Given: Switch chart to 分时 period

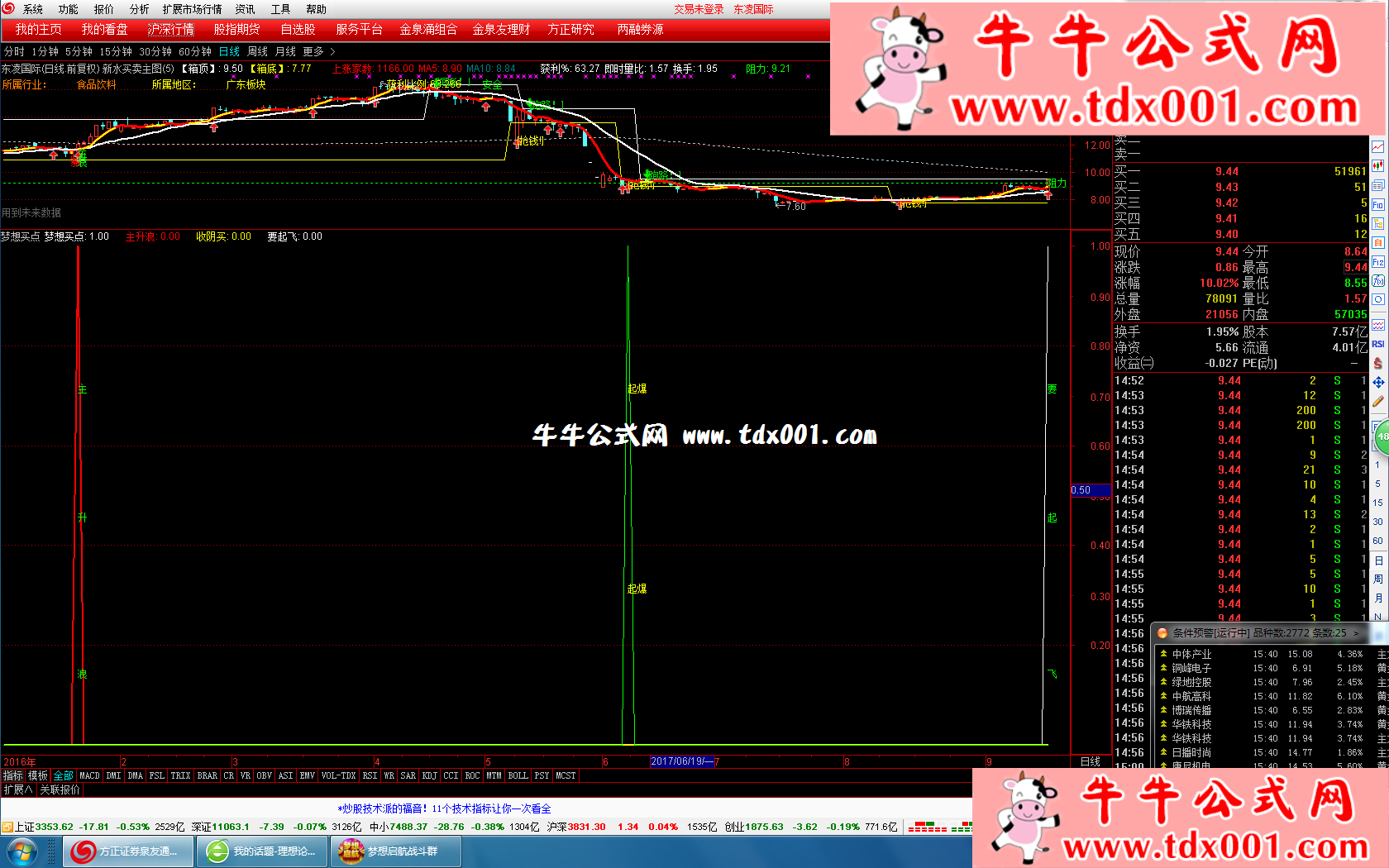Looking at the screenshot, I should (14, 51).
